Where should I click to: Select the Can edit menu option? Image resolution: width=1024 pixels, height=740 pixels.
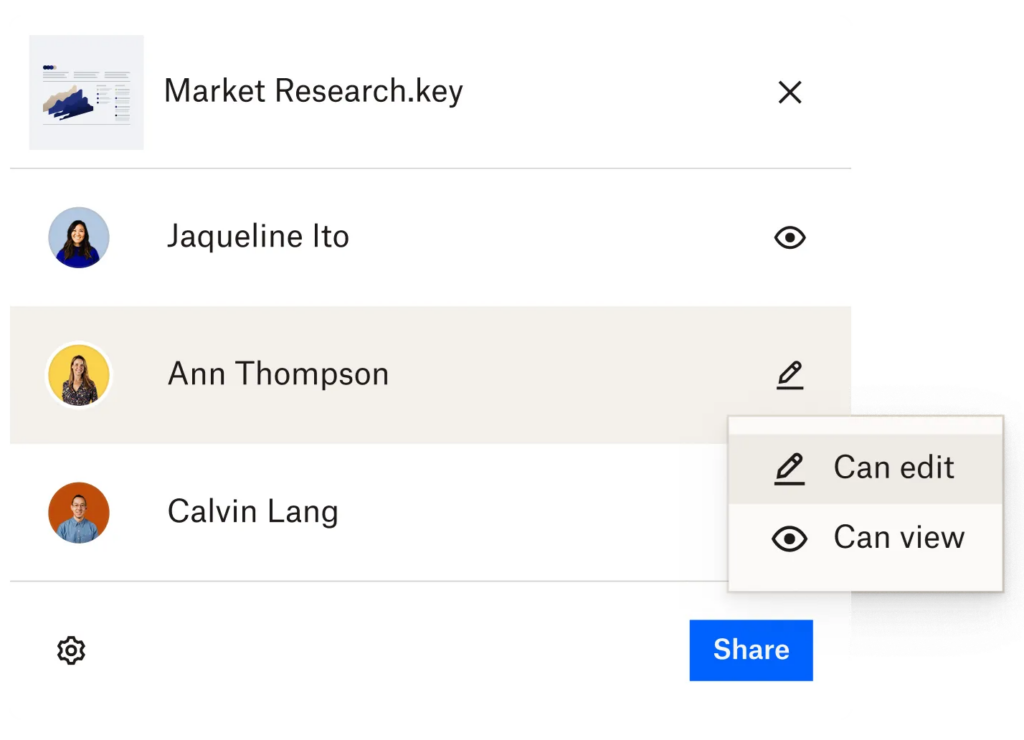(x=893, y=468)
